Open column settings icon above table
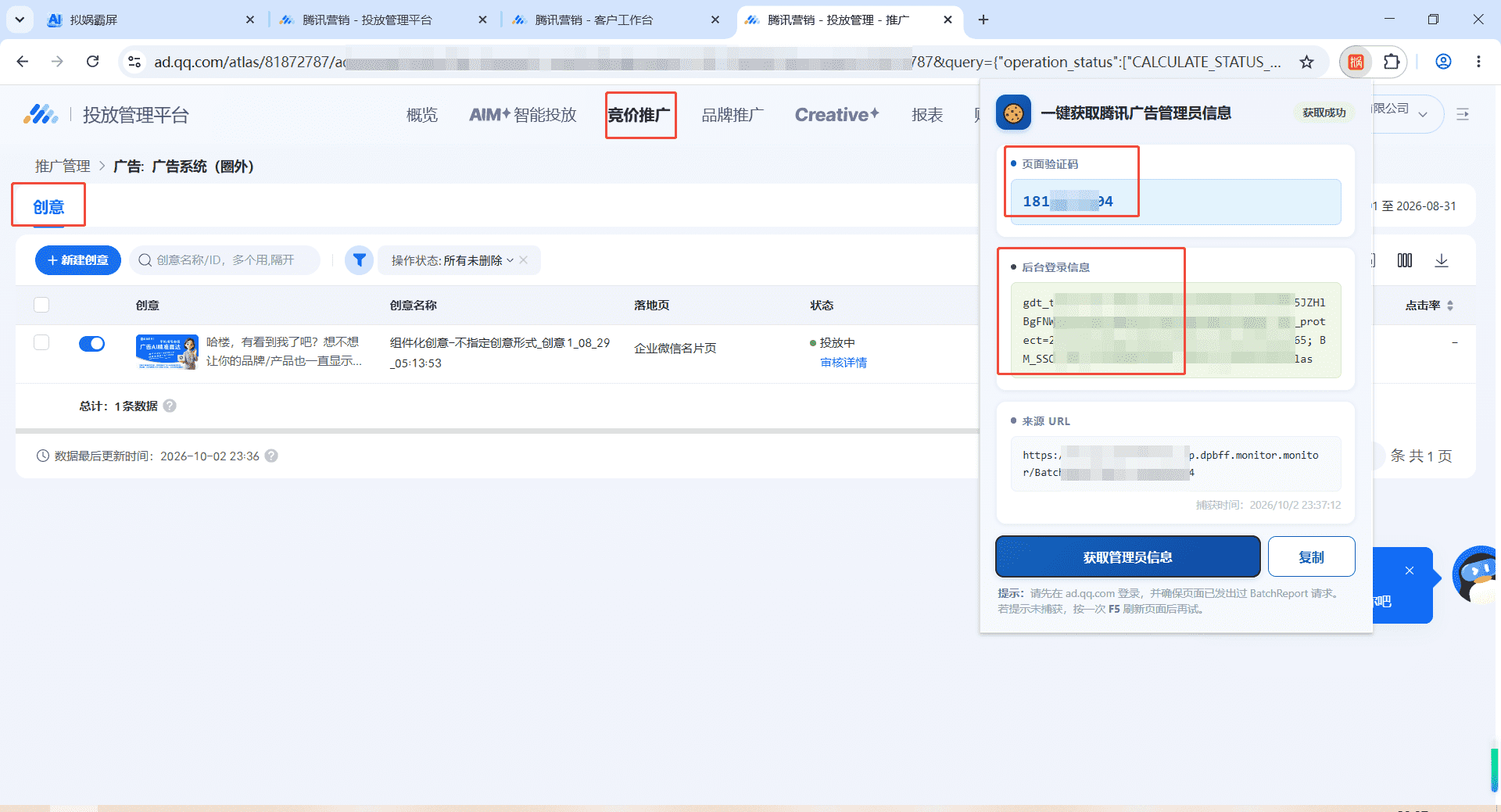Image resolution: width=1501 pixels, height=812 pixels. pos(1405,260)
